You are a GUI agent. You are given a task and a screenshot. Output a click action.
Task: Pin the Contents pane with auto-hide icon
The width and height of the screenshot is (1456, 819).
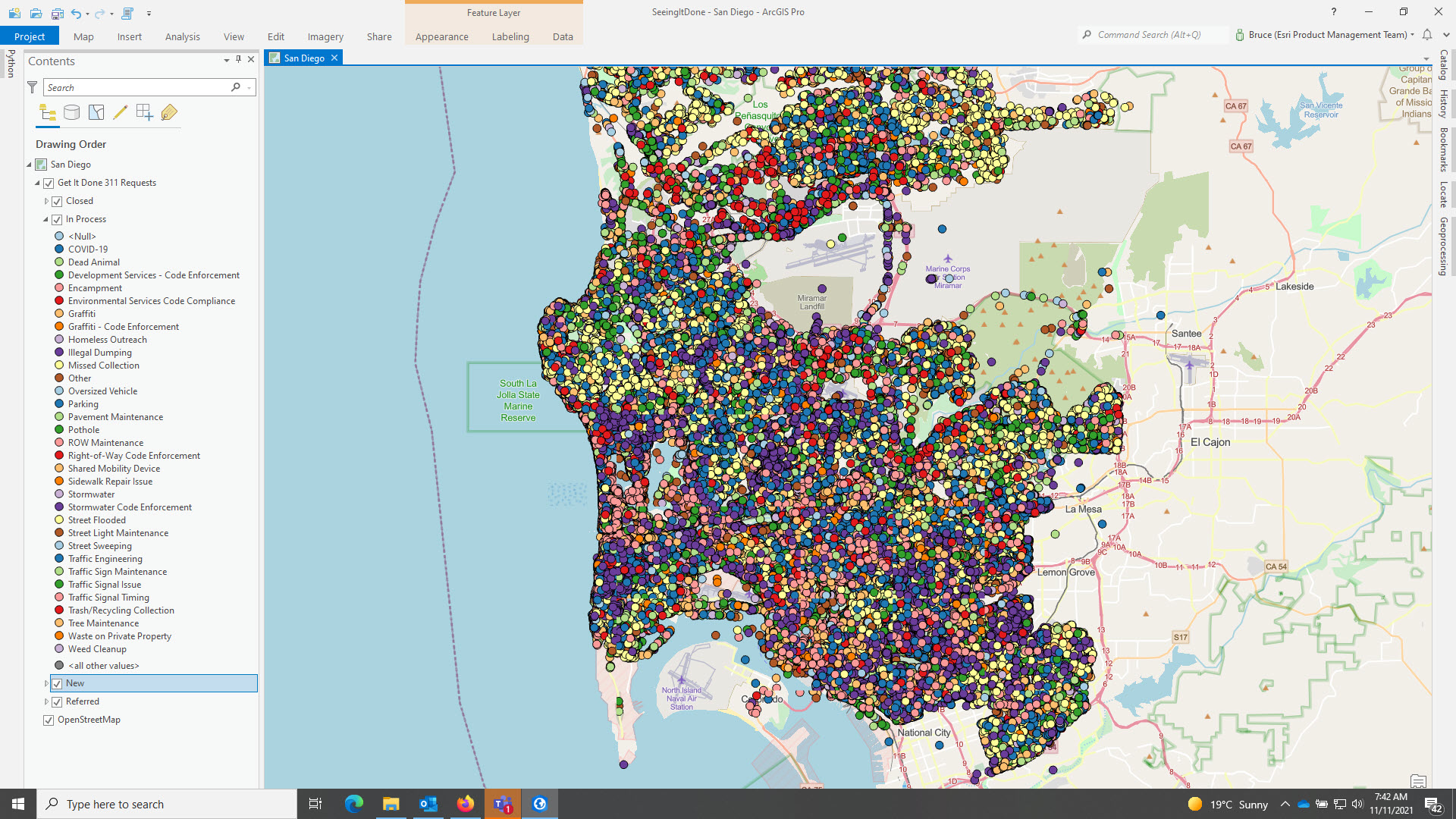click(x=238, y=59)
